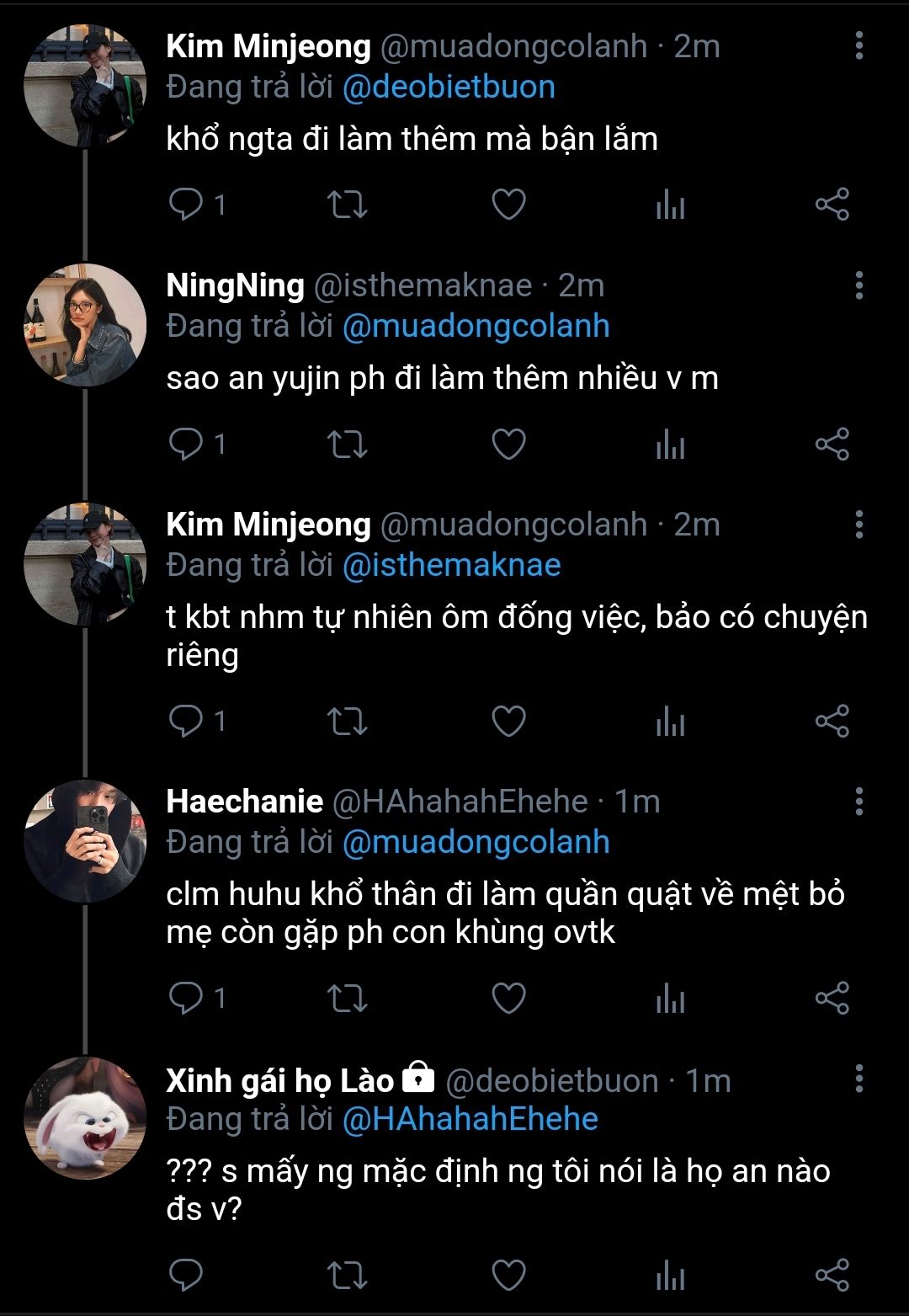Image resolution: width=909 pixels, height=1316 pixels.
Task: Reply to Haechanie's tweet
Action: point(186,998)
